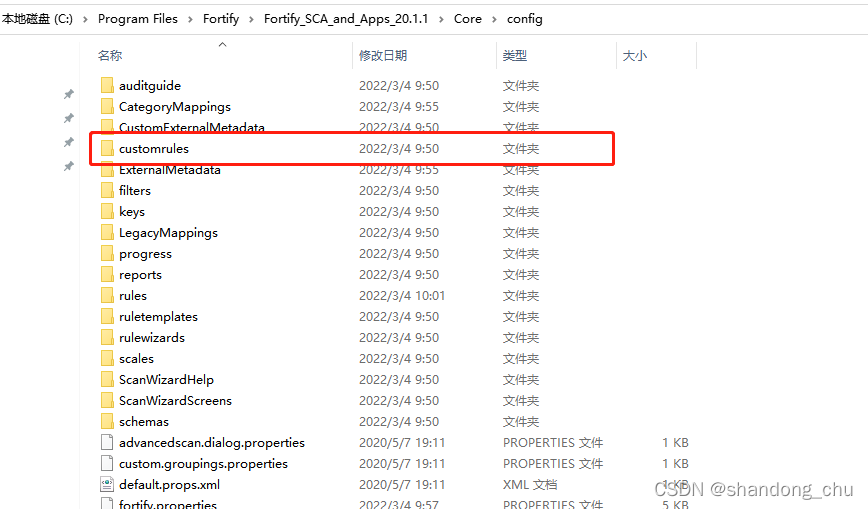Image resolution: width=868 pixels, height=509 pixels.
Task: Select the schemas folder name
Action: [x=144, y=422]
